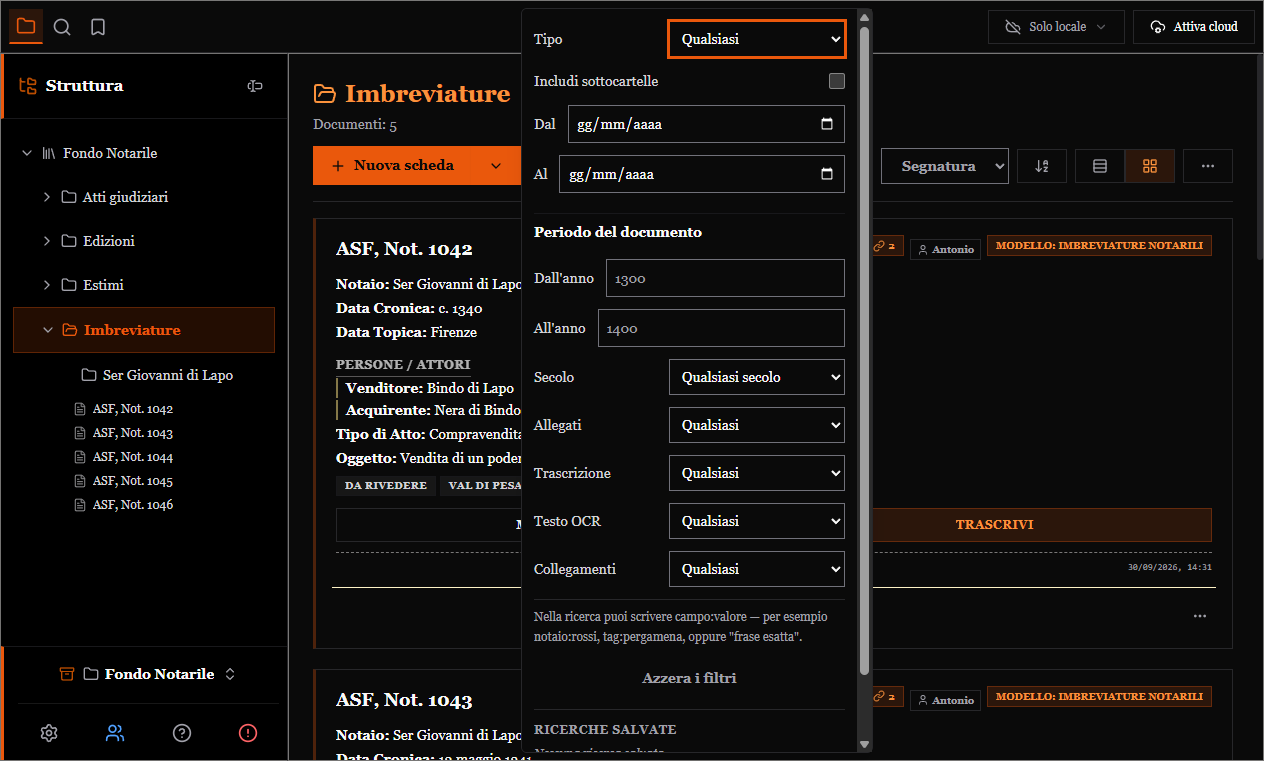Click the Dall'anno input field
Image resolution: width=1264 pixels, height=761 pixels.
click(725, 278)
